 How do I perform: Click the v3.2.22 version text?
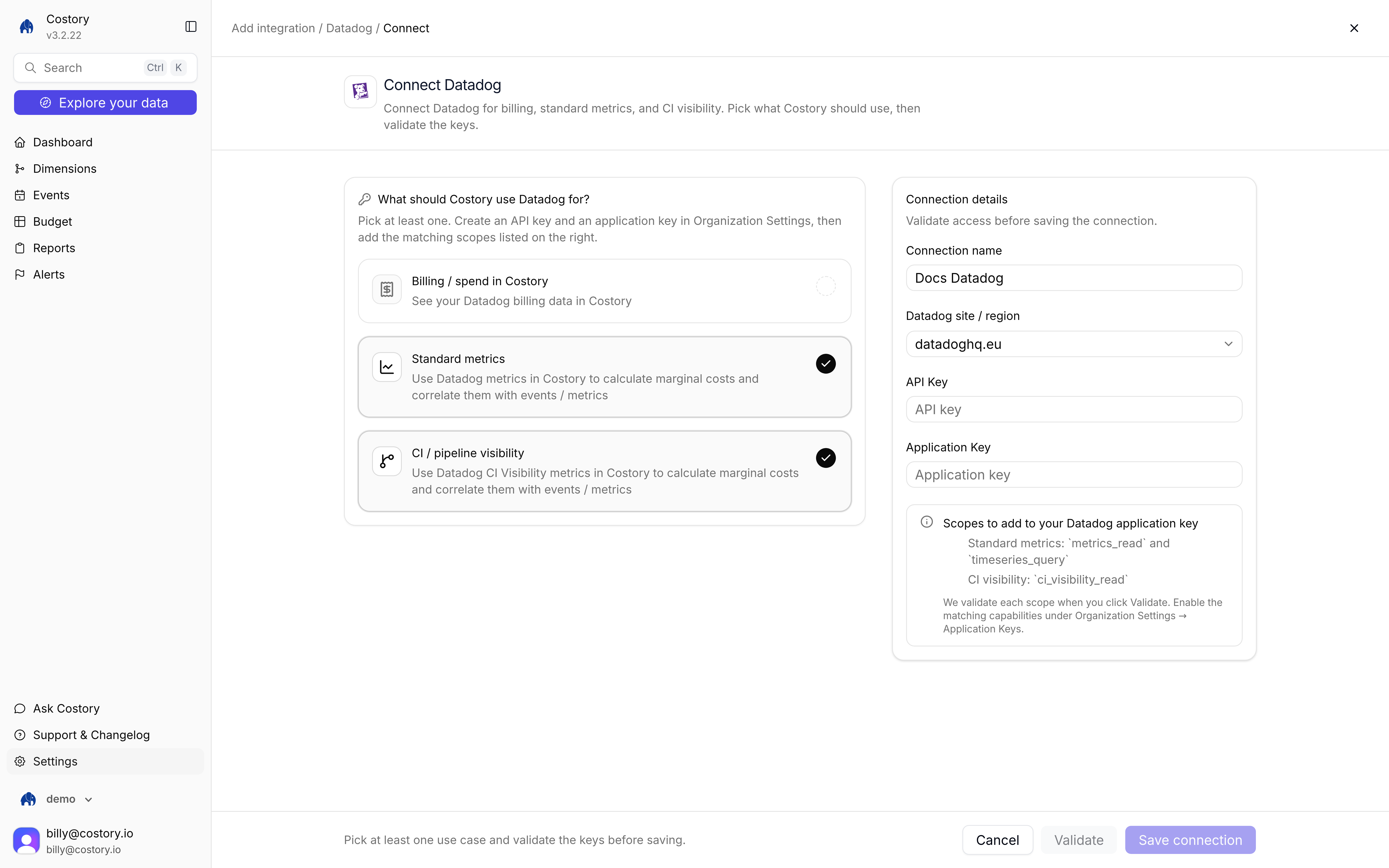[64, 36]
